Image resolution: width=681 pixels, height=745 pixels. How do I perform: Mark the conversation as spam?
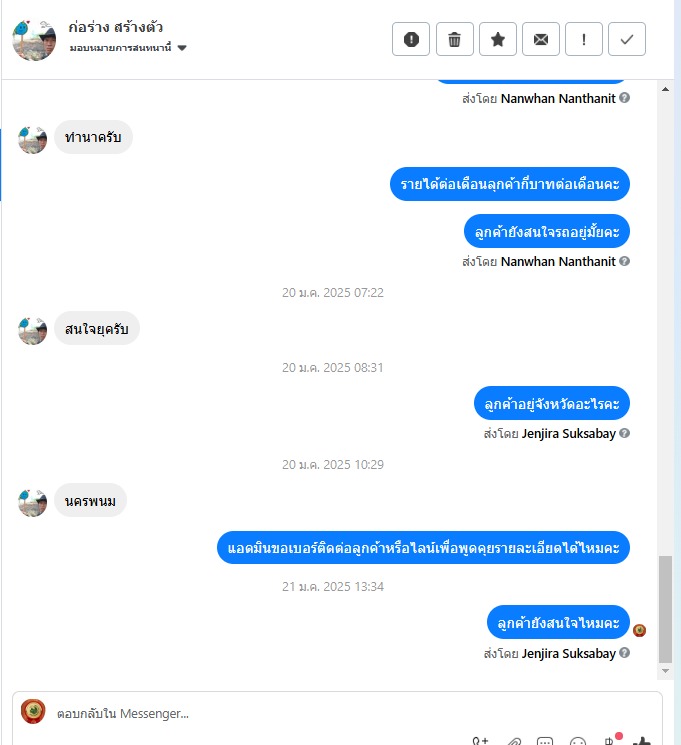[411, 39]
